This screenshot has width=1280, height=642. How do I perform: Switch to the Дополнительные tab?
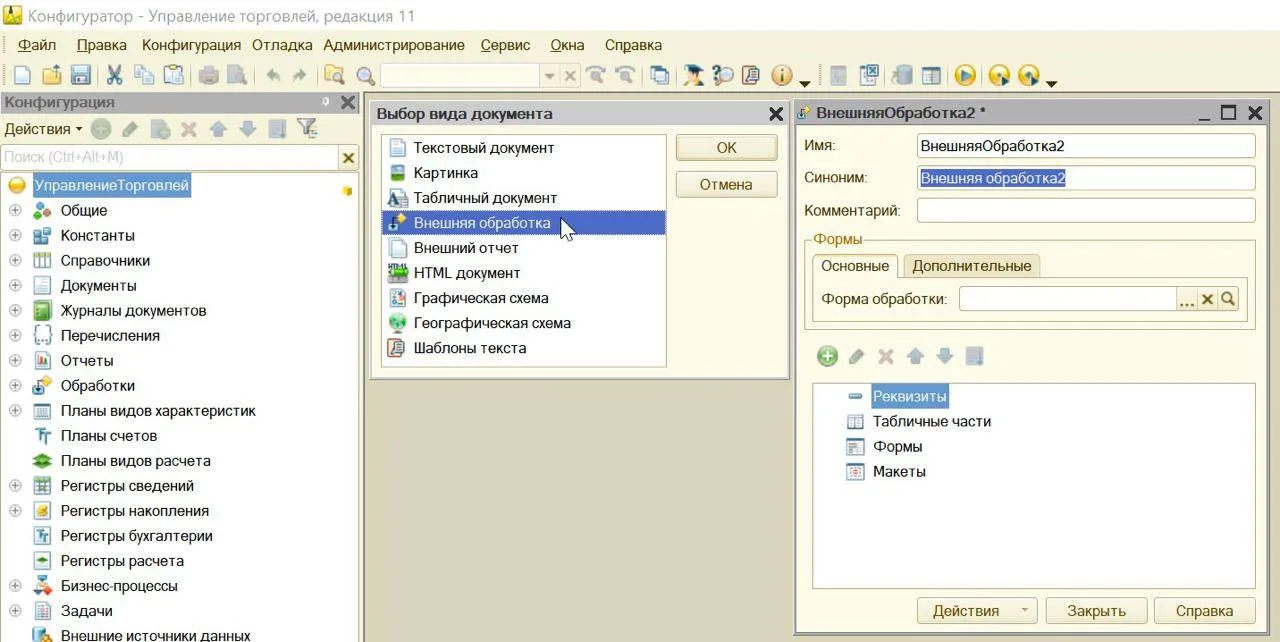[971, 266]
